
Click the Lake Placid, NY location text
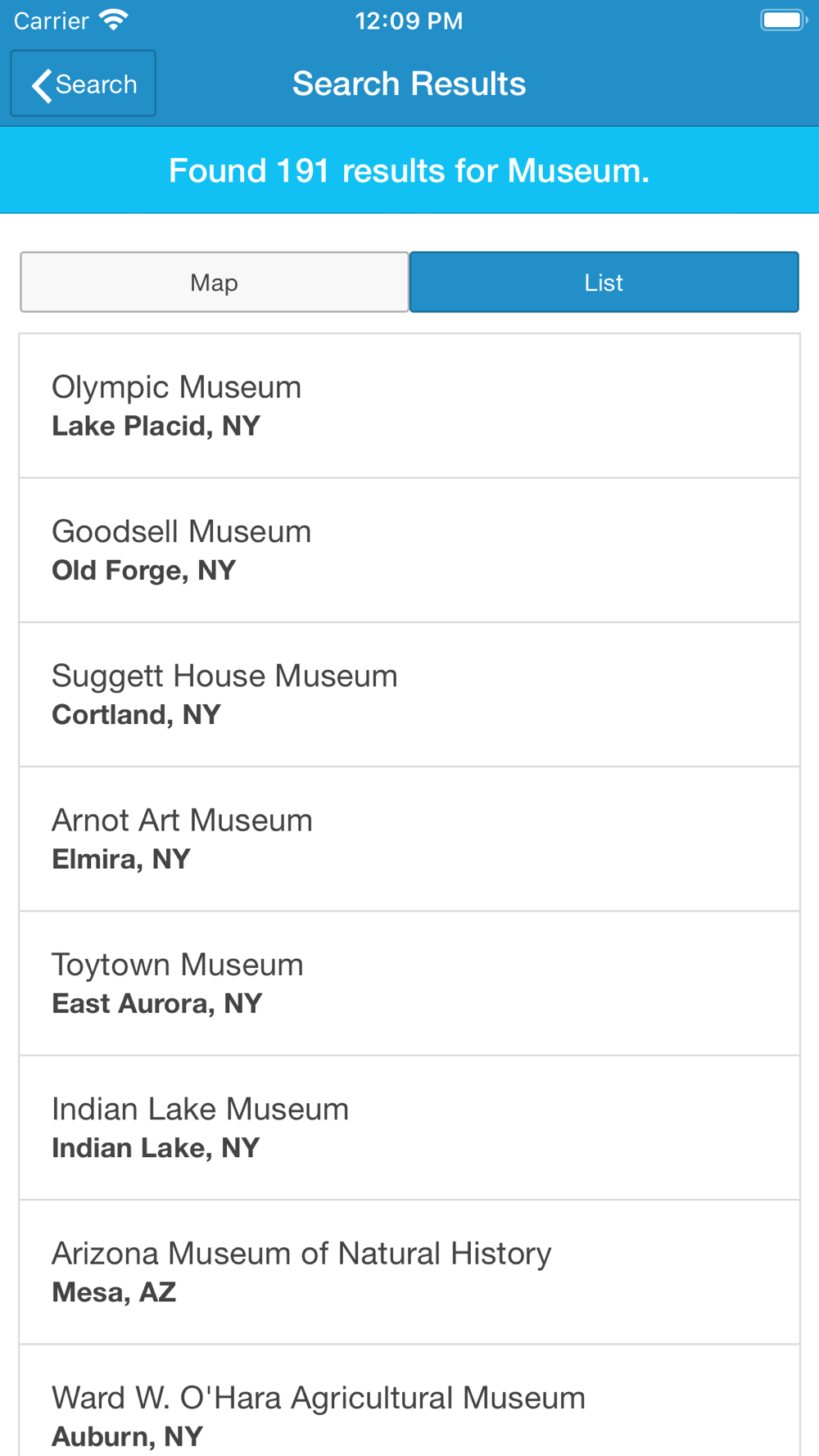156,427
